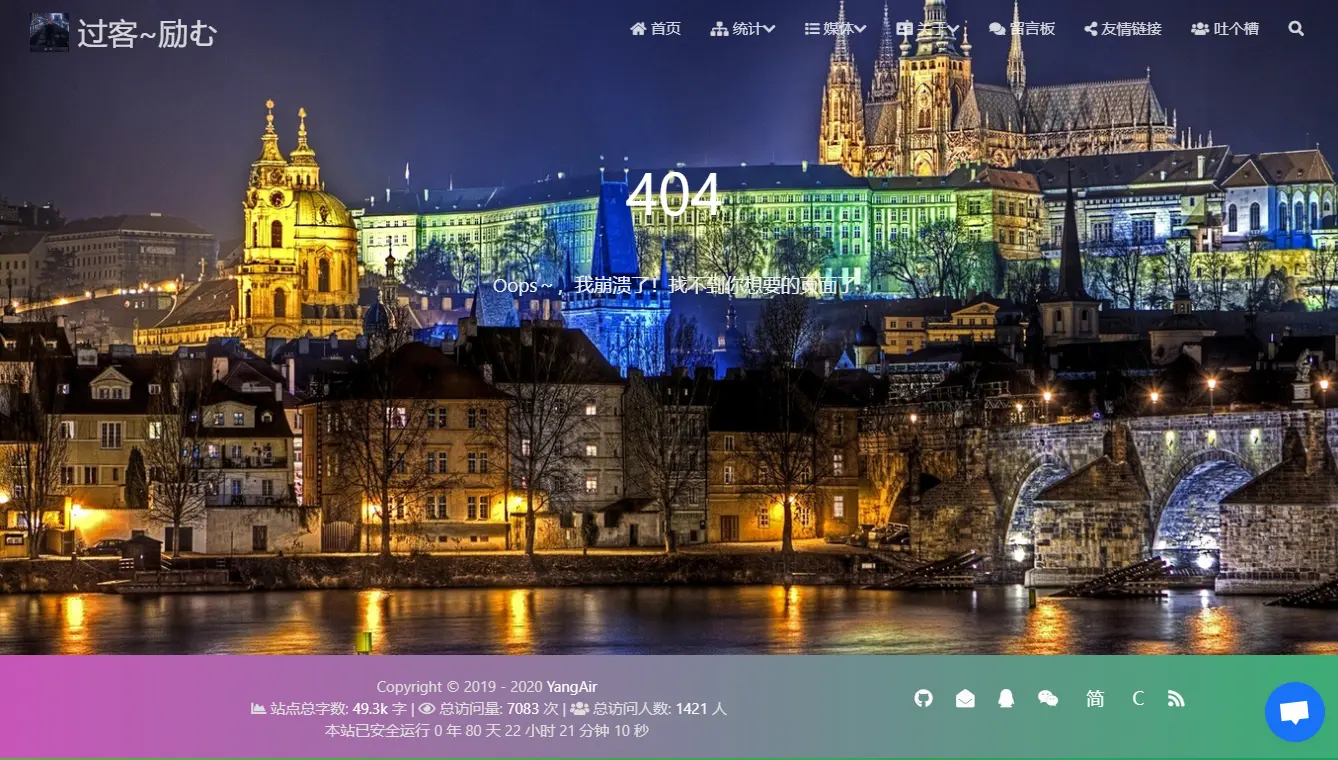This screenshot has height=760, width=1338.
Task: Open the RSS feed icon
Action: (1176, 699)
